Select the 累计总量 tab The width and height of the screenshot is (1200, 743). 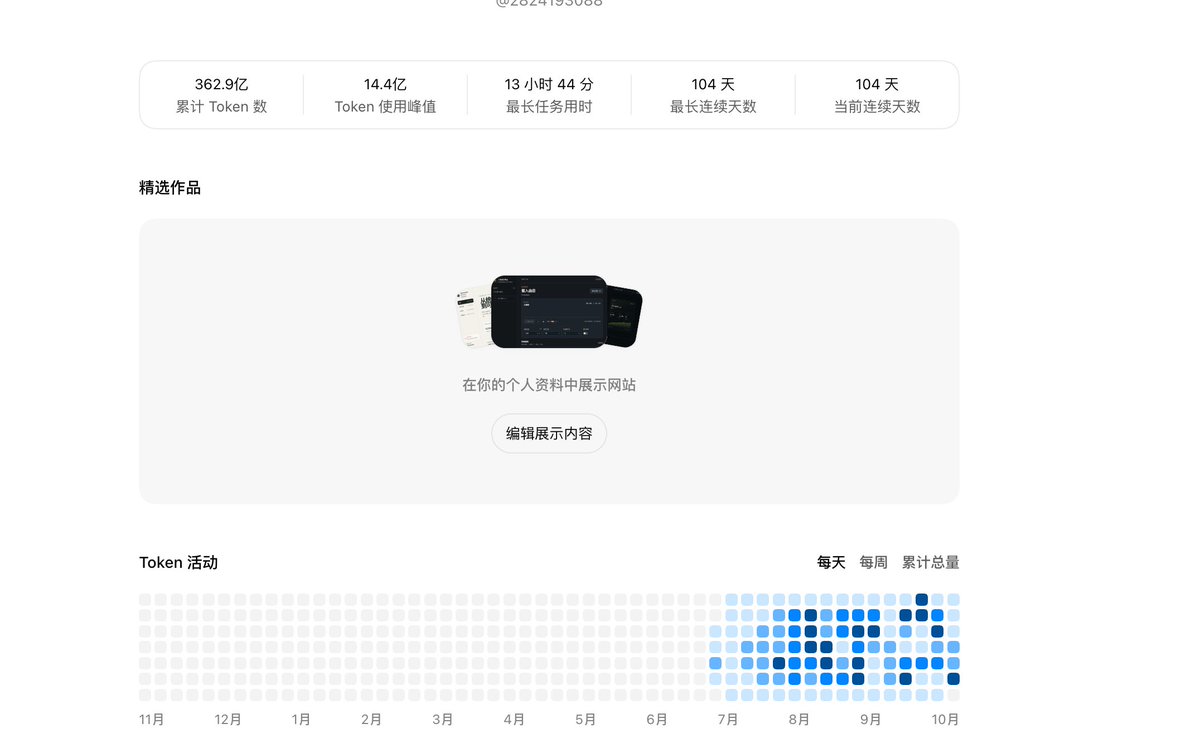[930, 563]
